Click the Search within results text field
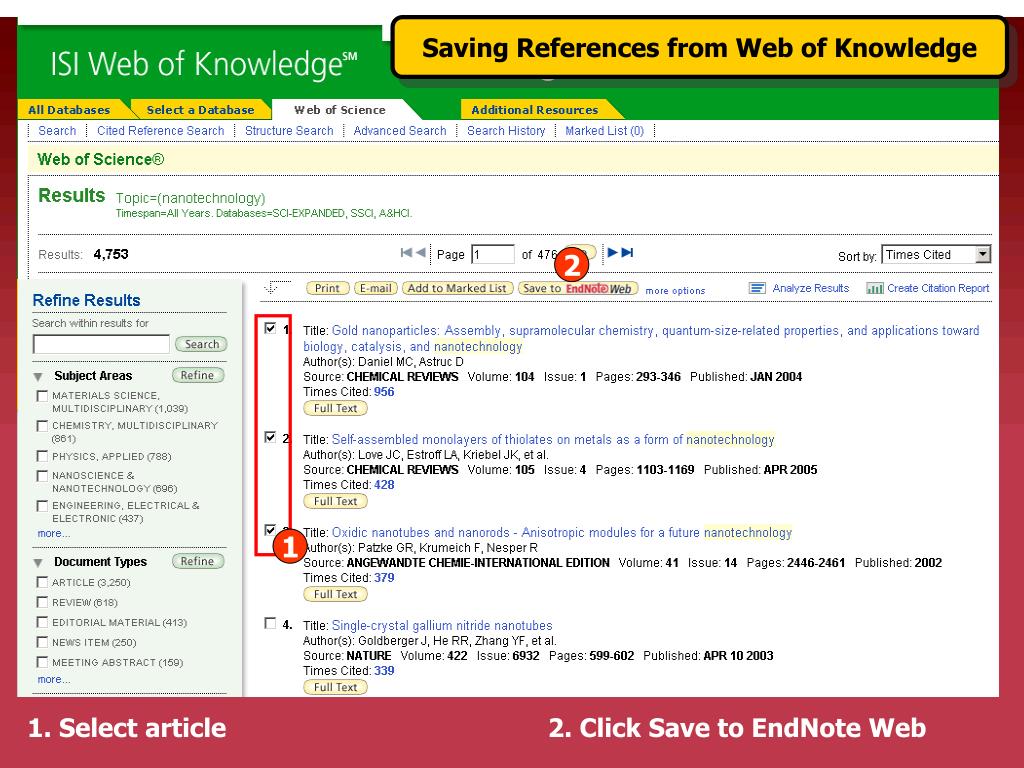This screenshot has width=1024, height=768. (x=101, y=344)
